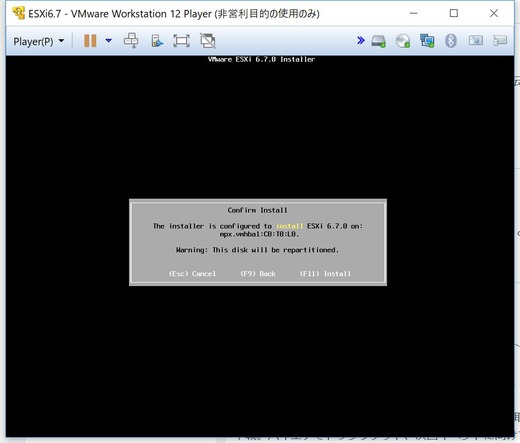Click (F11) Install in Confirm Install dialog
The image size is (520, 443).
[325, 274]
